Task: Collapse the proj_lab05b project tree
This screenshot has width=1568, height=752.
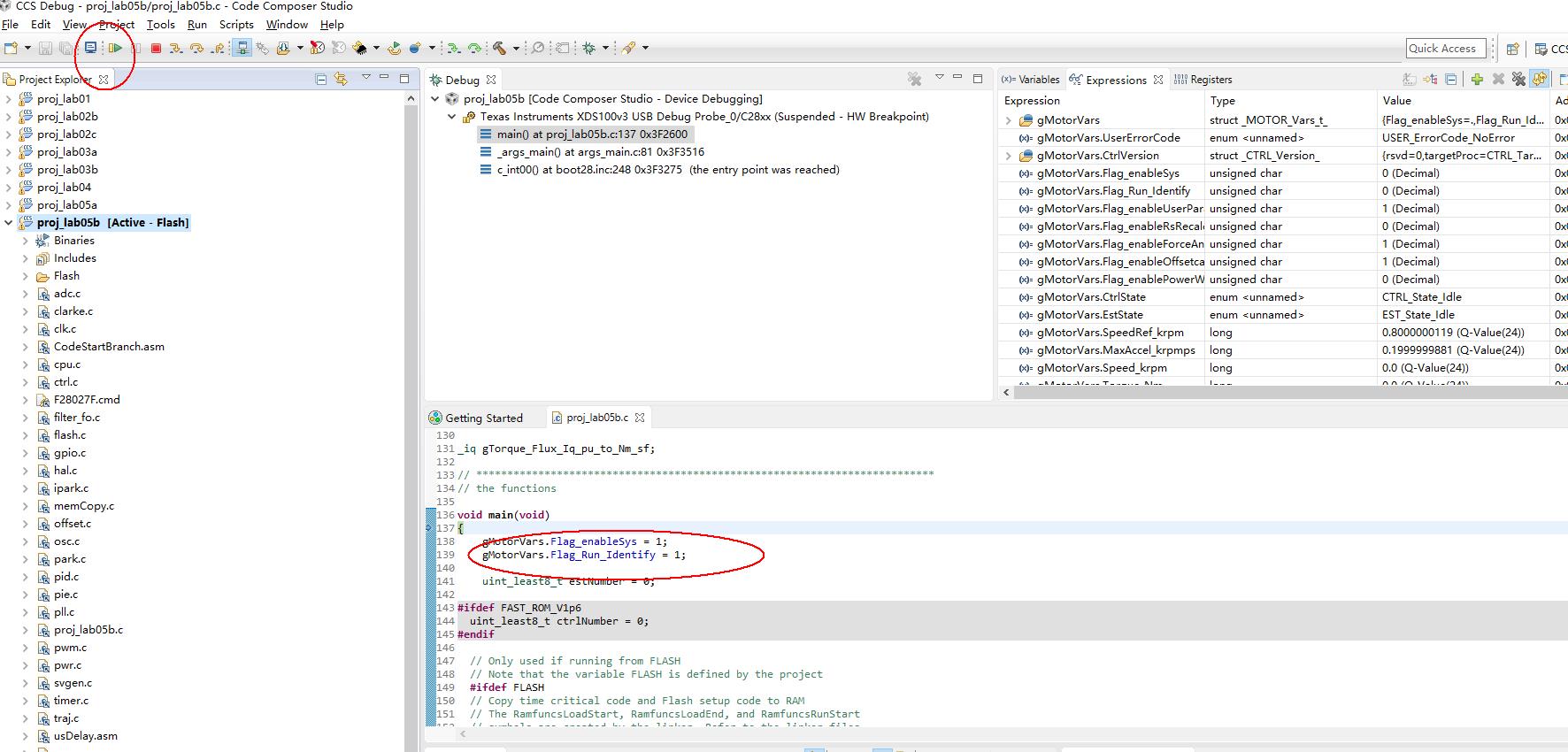Action: click(x=9, y=223)
